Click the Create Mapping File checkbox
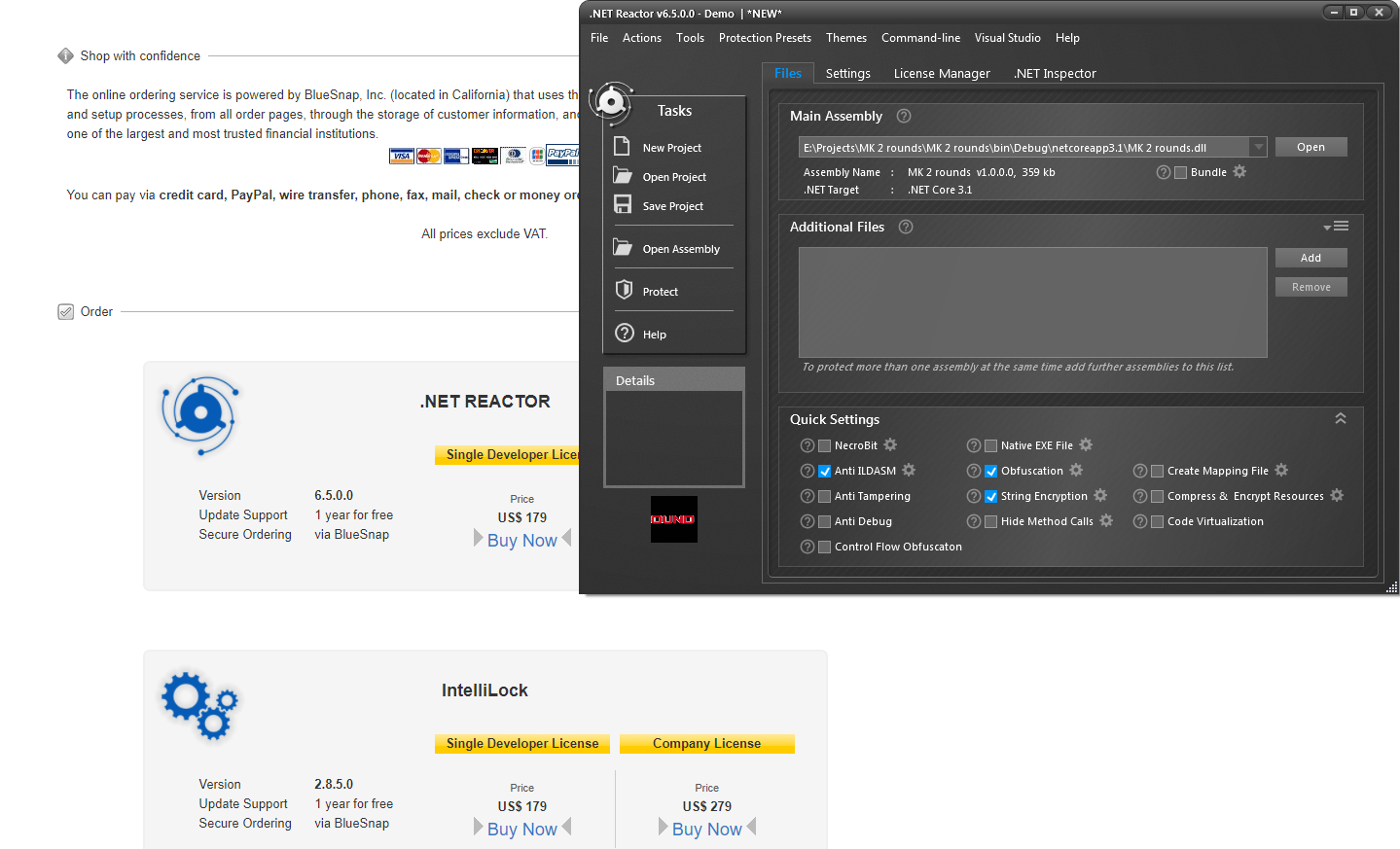The image size is (1400, 849). pos(1158,471)
